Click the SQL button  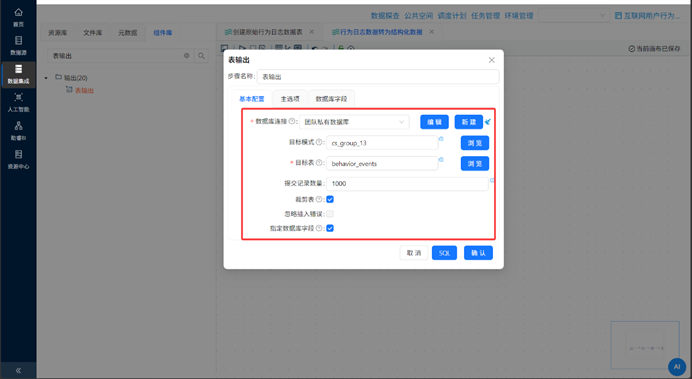click(444, 253)
